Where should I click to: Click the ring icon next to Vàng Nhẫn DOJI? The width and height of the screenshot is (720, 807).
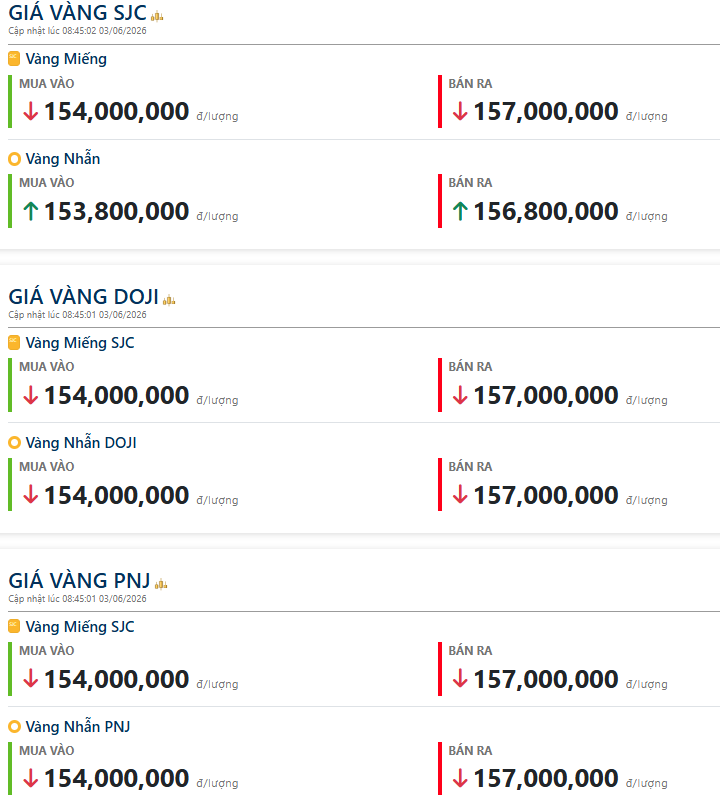click(x=14, y=443)
